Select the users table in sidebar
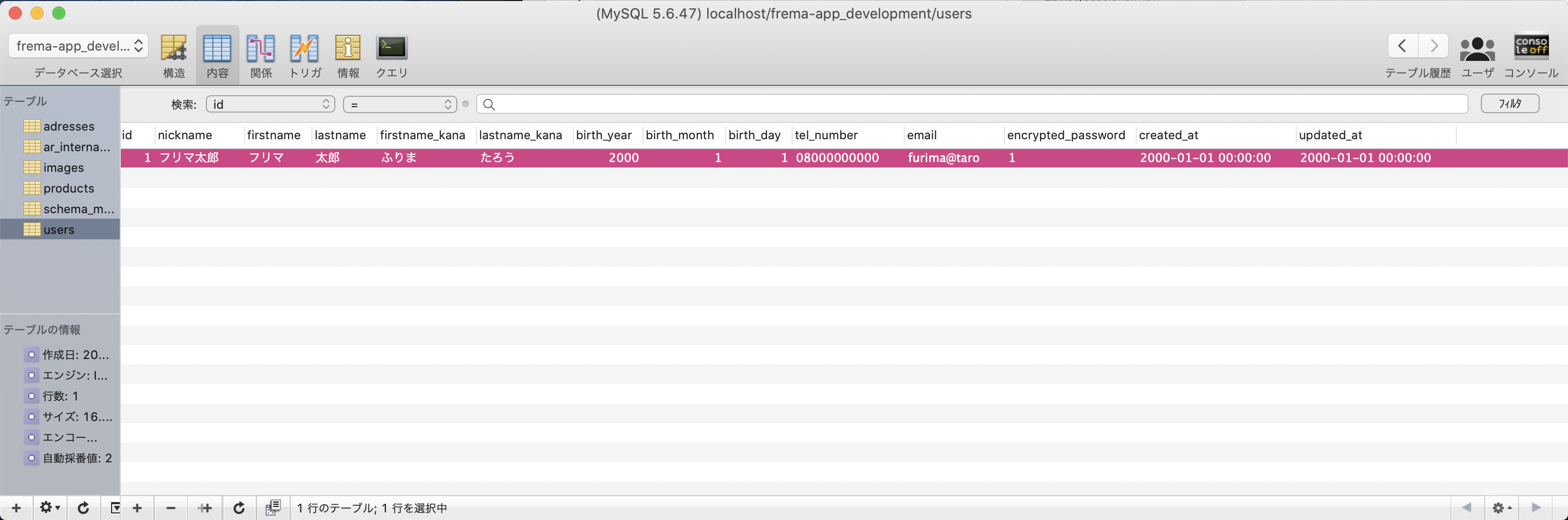The height and width of the screenshot is (520, 1568). [60, 230]
